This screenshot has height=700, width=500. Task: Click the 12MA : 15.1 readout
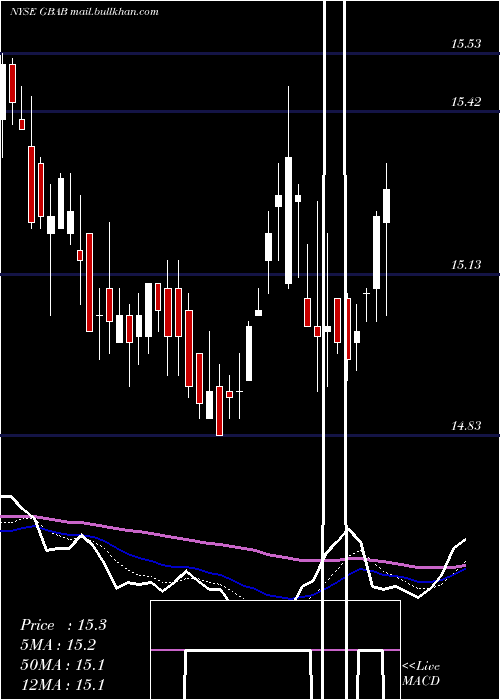(62, 684)
